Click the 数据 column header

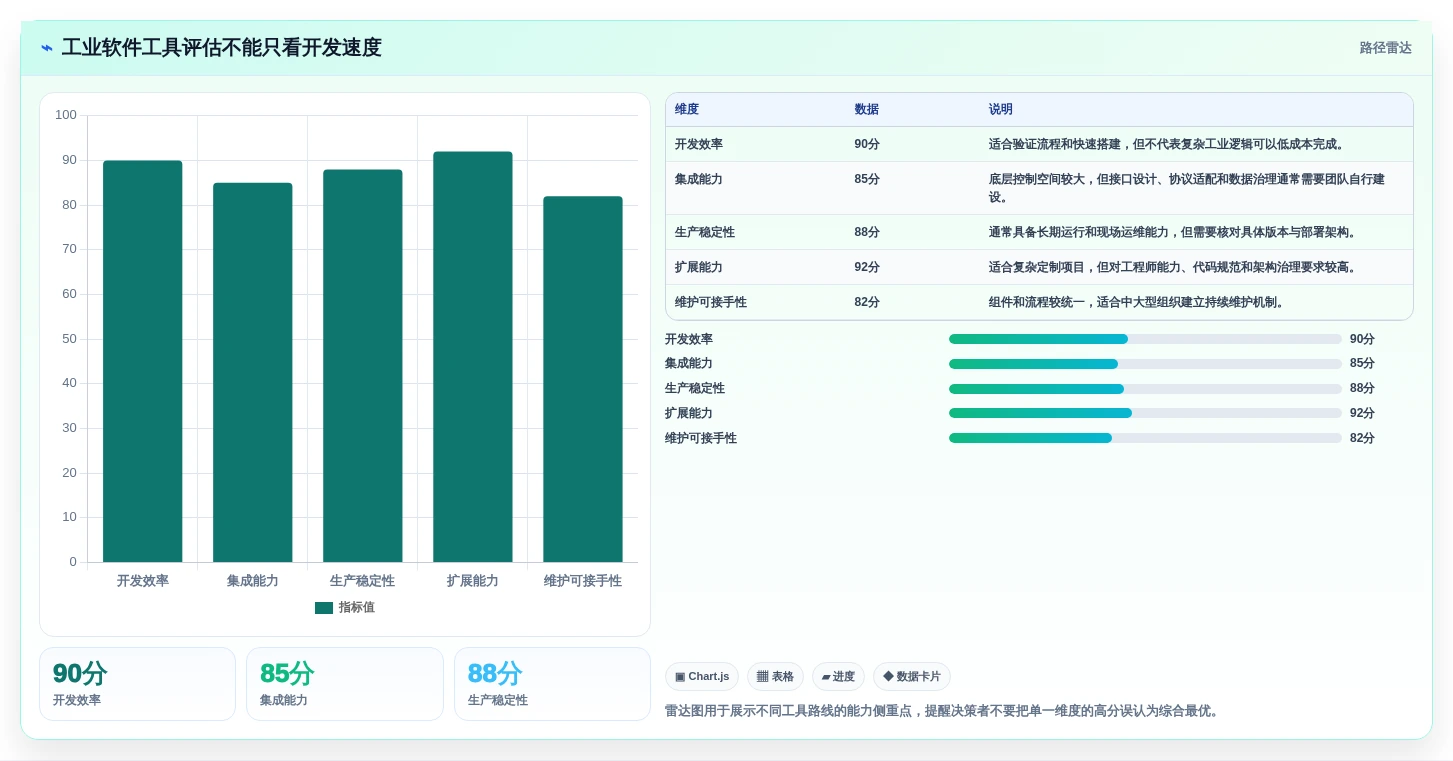click(867, 109)
